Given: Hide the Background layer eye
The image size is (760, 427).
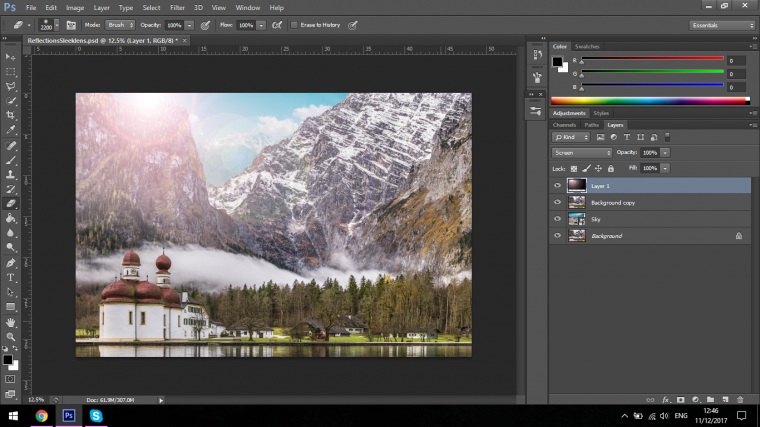Looking at the screenshot, I should (x=557, y=236).
